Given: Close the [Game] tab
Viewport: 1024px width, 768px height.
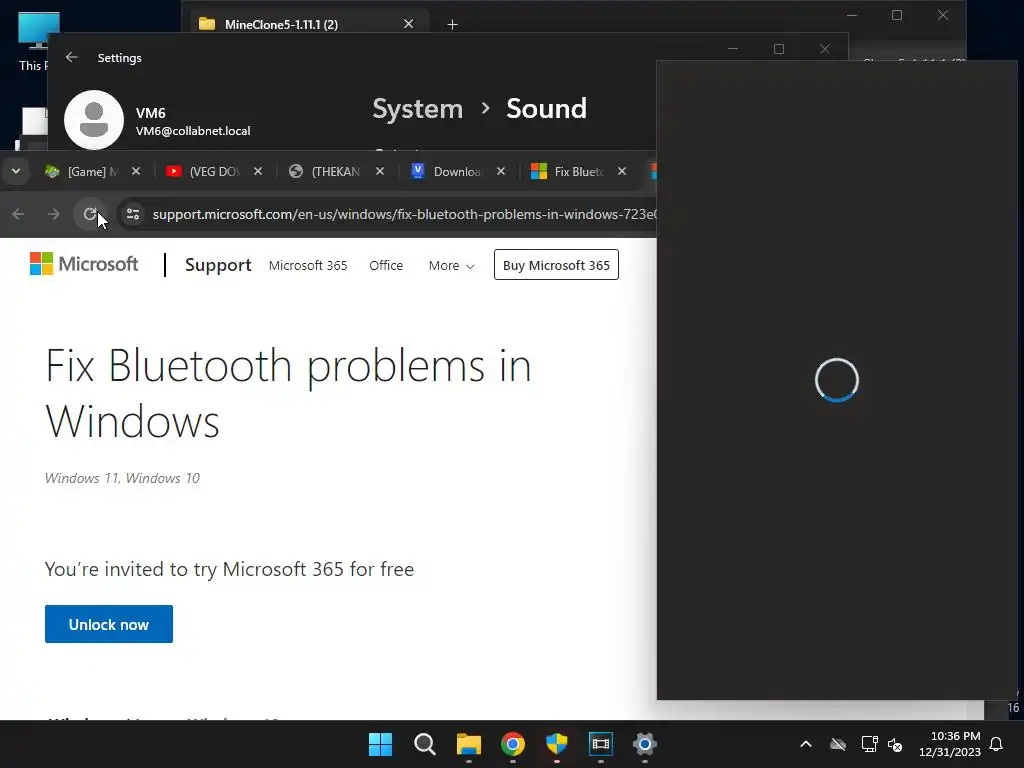Looking at the screenshot, I should coord(136,171).
